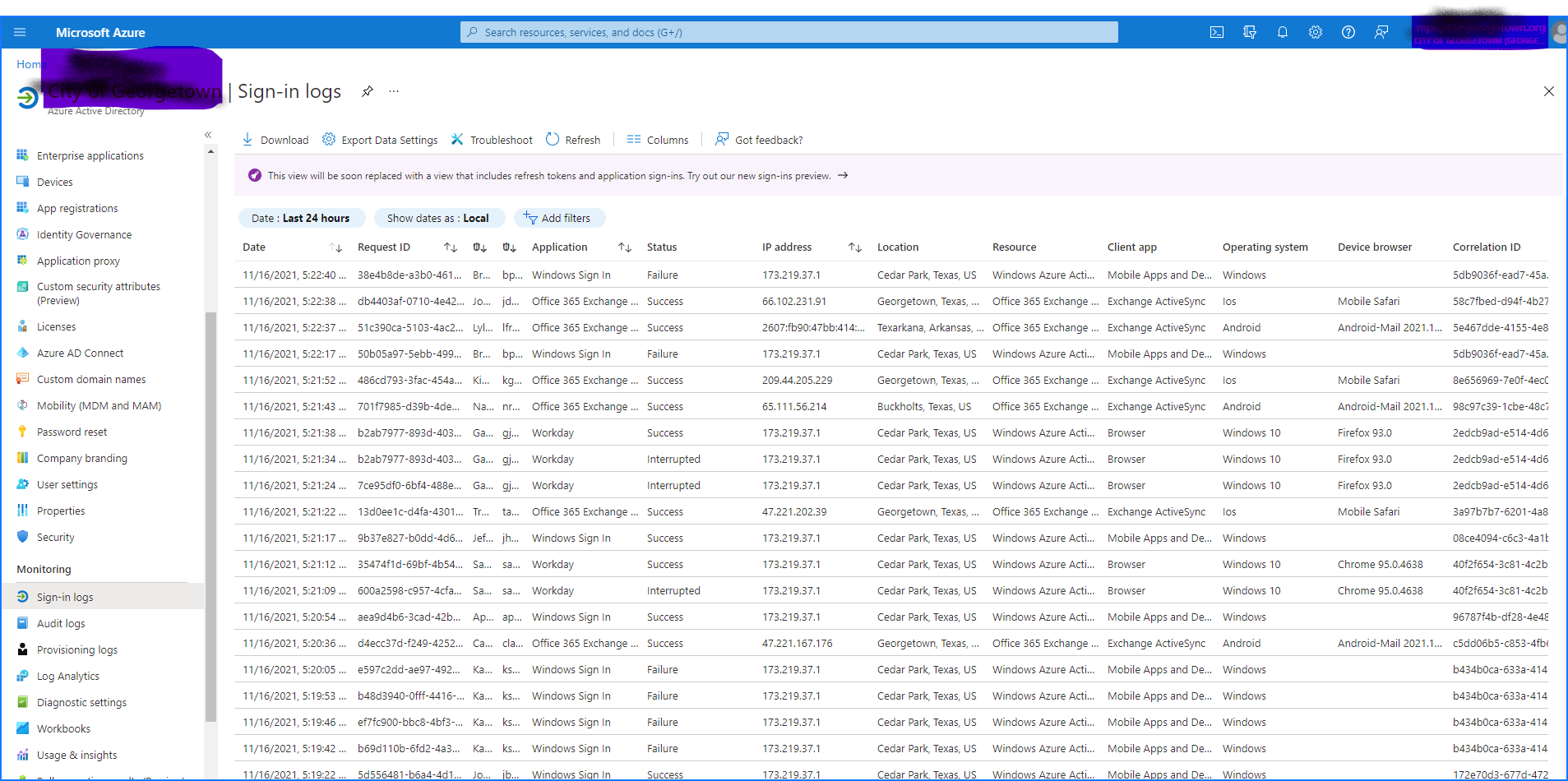
Task: Click Mobility (MDM and MAM) icon
Action: (22, 405)
